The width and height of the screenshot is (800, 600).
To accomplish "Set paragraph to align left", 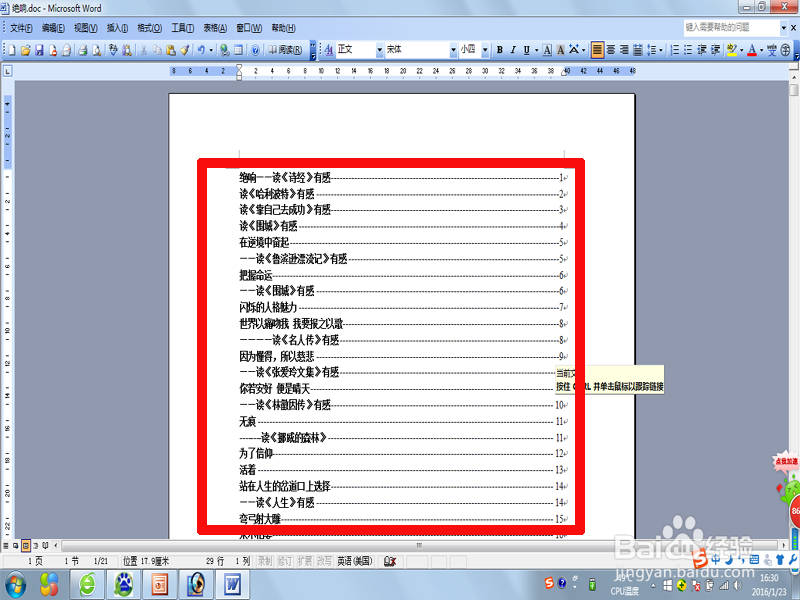I will click(x=597, y=50).
